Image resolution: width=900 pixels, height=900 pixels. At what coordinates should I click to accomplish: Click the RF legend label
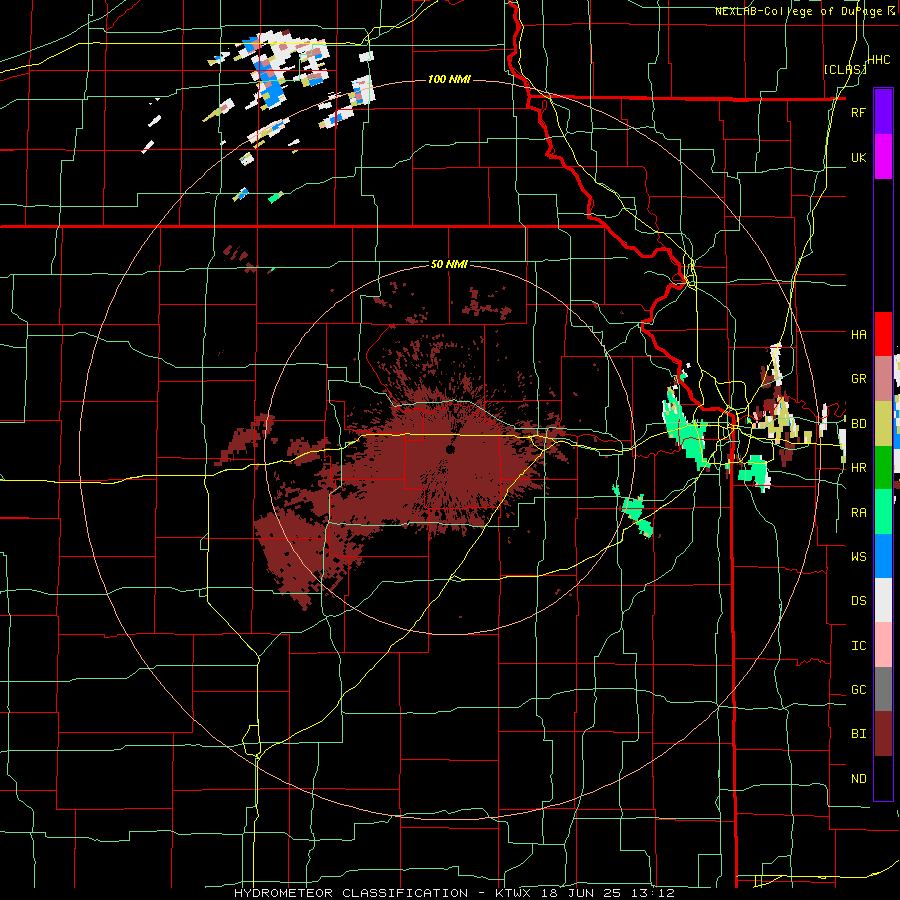coord(858,112)
